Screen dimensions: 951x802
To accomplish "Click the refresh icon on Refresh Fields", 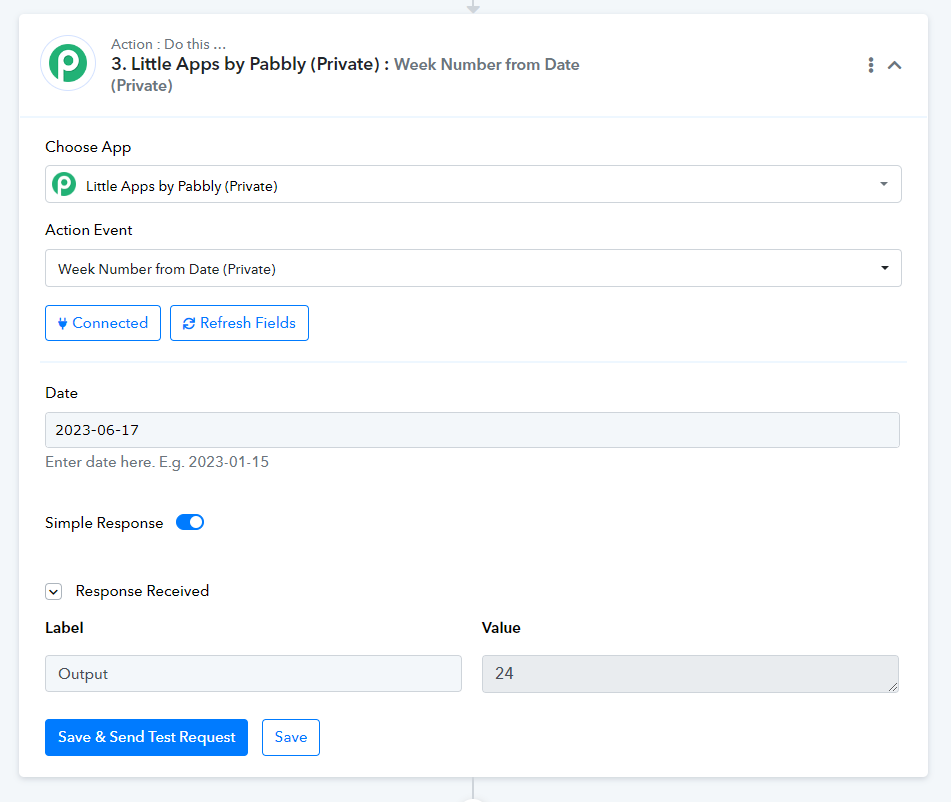I will pos(189,323).
